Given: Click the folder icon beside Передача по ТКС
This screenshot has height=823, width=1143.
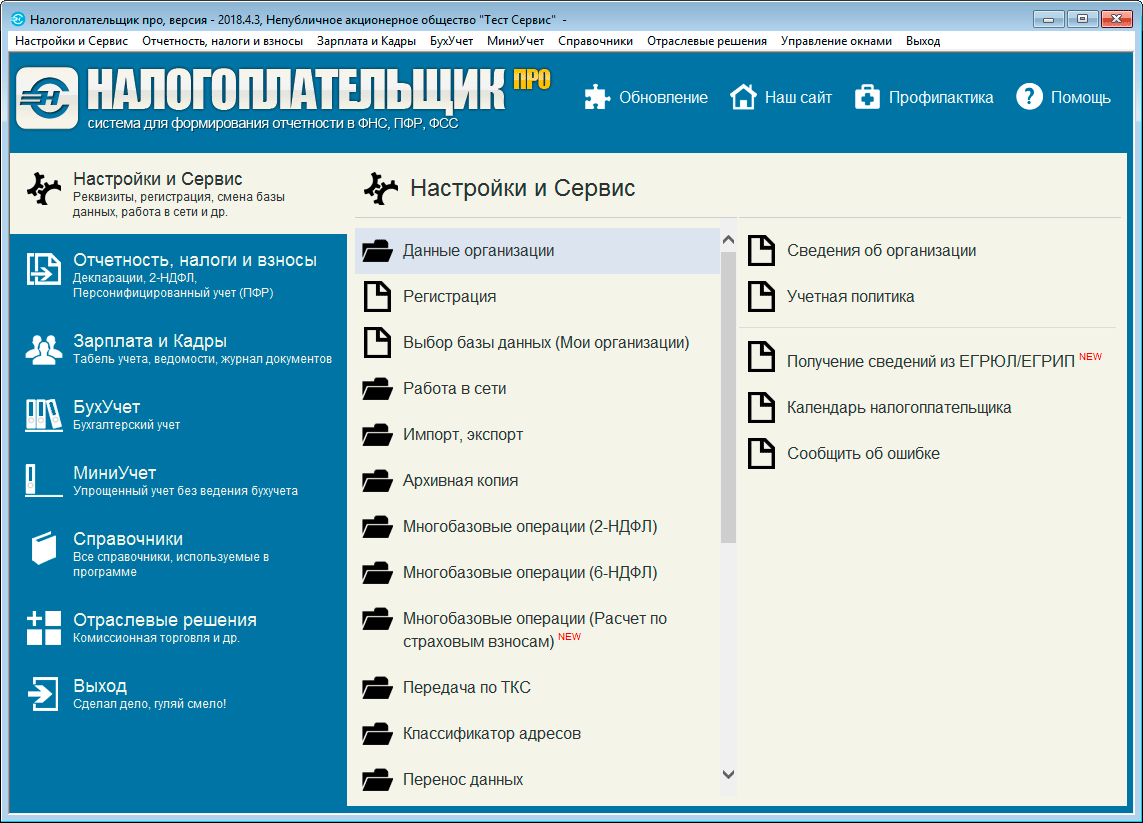Looking at the screenshot, I should tap(378, 687).
